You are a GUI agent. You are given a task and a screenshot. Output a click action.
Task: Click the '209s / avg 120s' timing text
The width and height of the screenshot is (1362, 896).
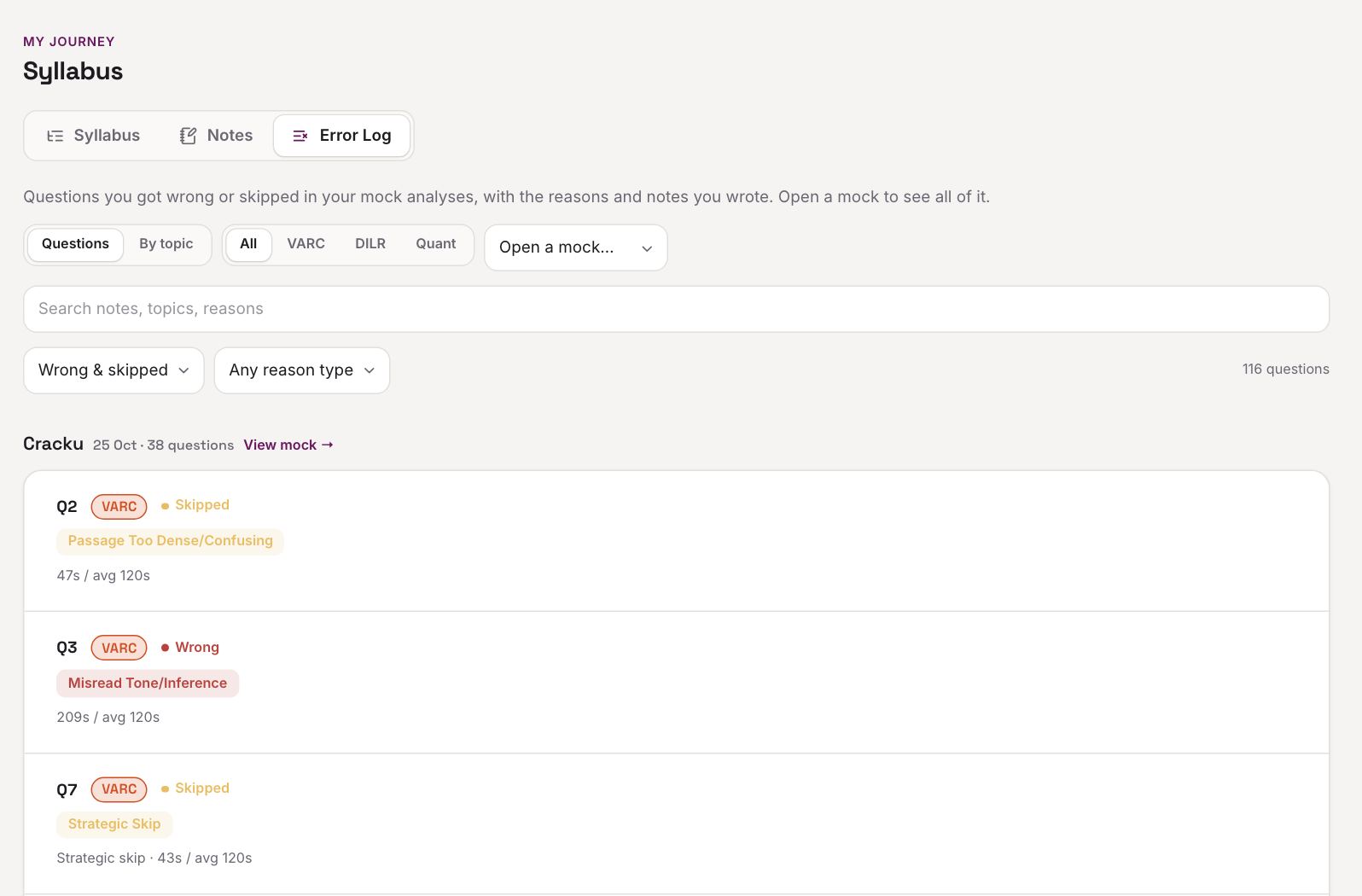pos(108,718)
